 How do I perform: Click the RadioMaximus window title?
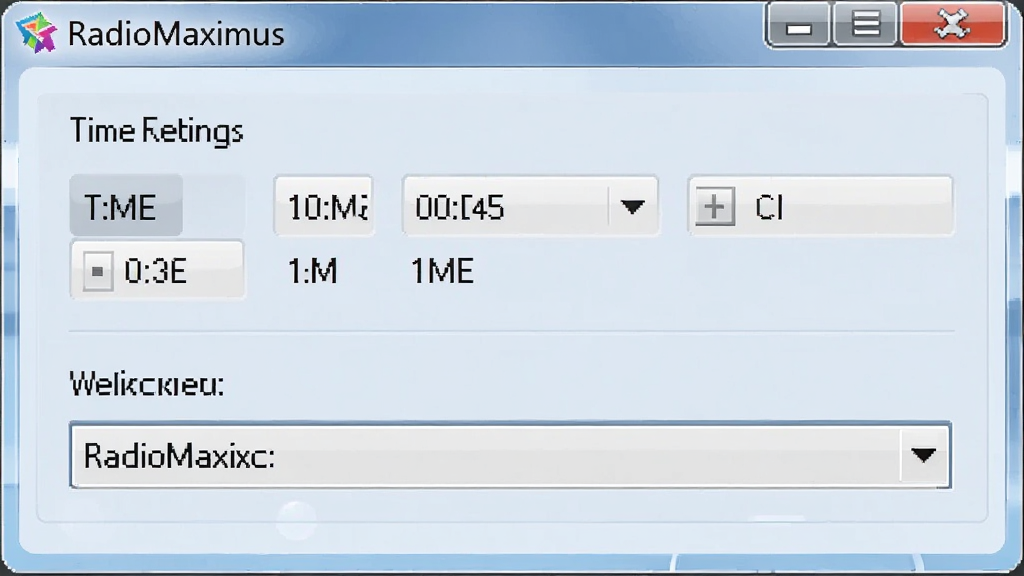[x=176, y=34]
